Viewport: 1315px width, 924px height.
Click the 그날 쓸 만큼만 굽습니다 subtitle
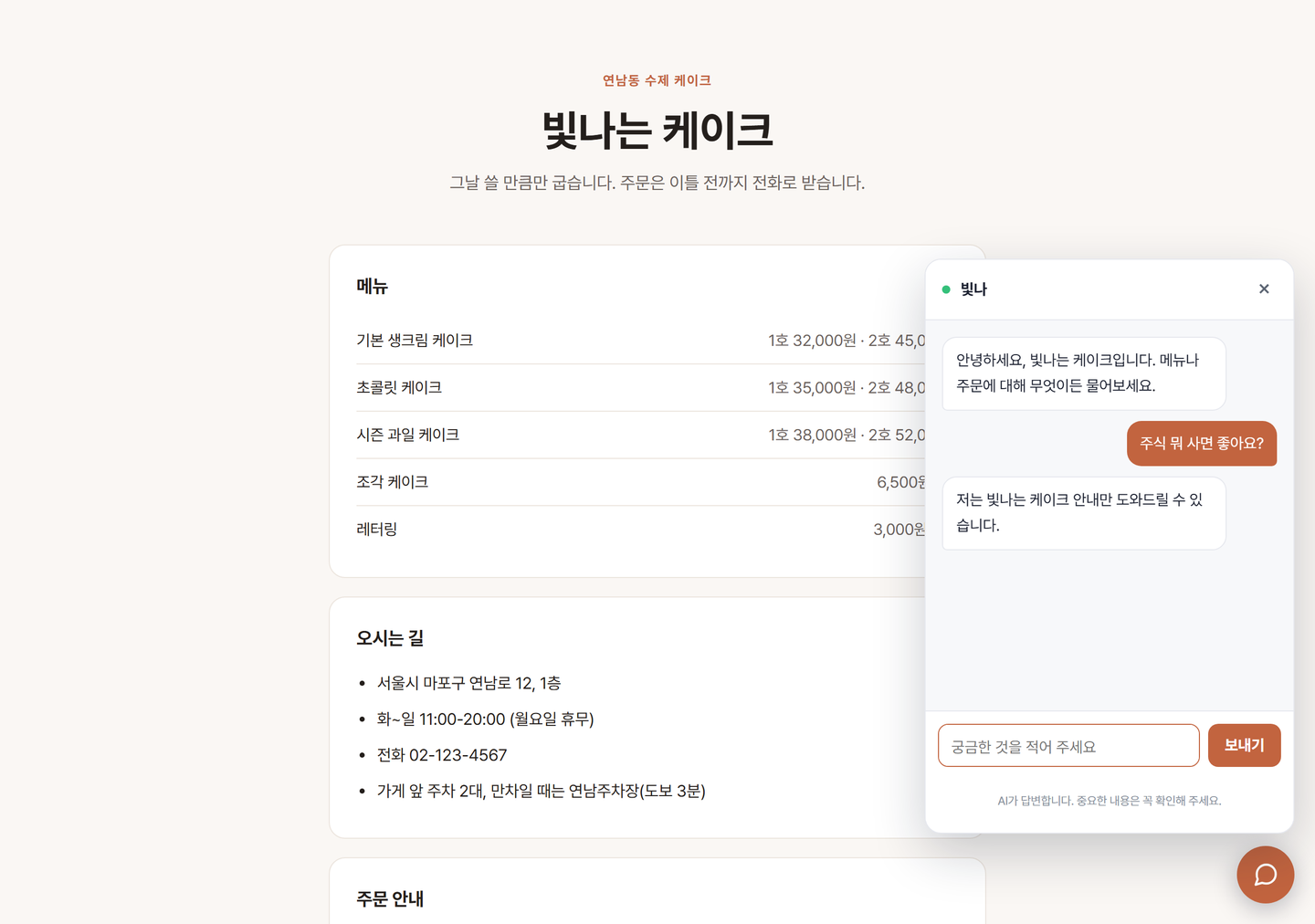(x=657, y=183)
